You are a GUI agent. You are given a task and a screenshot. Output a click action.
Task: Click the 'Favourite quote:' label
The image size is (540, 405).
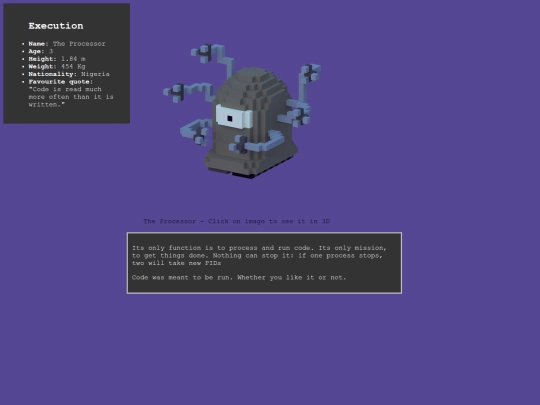(x=61, y=82)
